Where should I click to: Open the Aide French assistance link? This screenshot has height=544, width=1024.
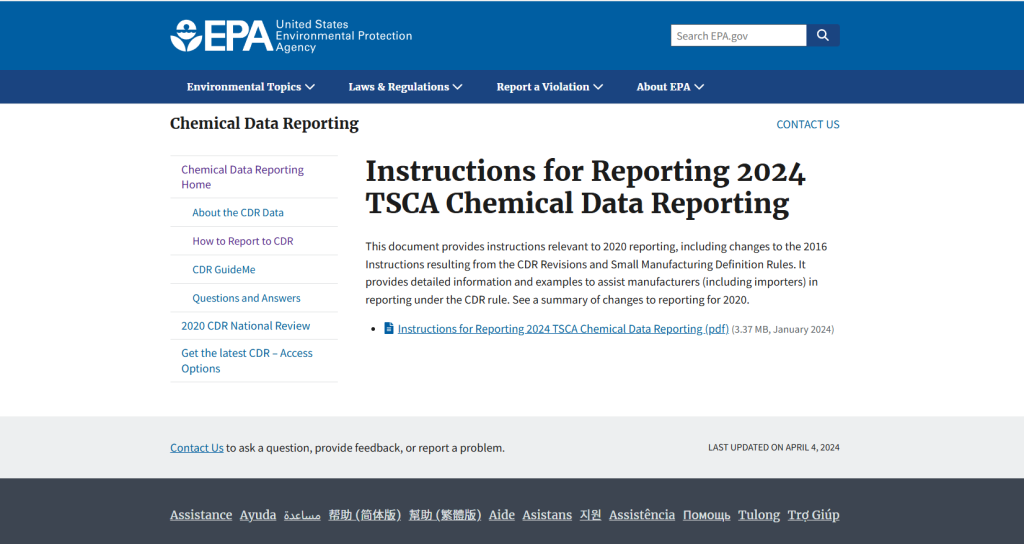[502, 515]
